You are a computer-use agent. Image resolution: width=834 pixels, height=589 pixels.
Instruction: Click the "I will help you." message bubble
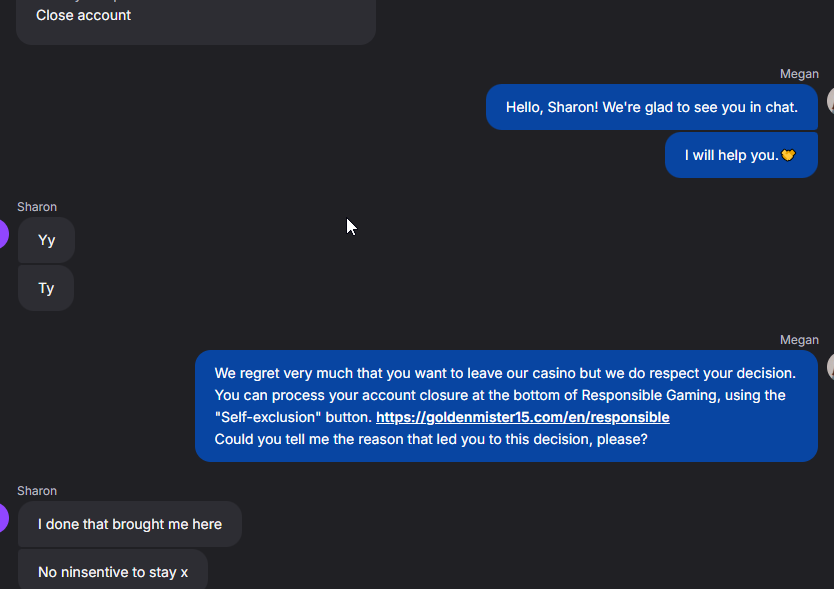click(741, 155)
